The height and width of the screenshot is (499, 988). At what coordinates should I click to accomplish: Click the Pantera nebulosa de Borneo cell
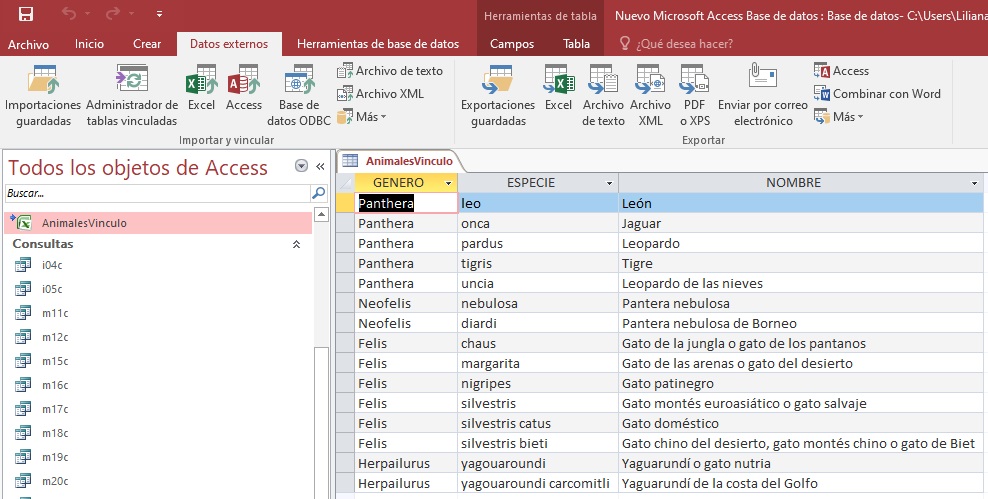801,323
